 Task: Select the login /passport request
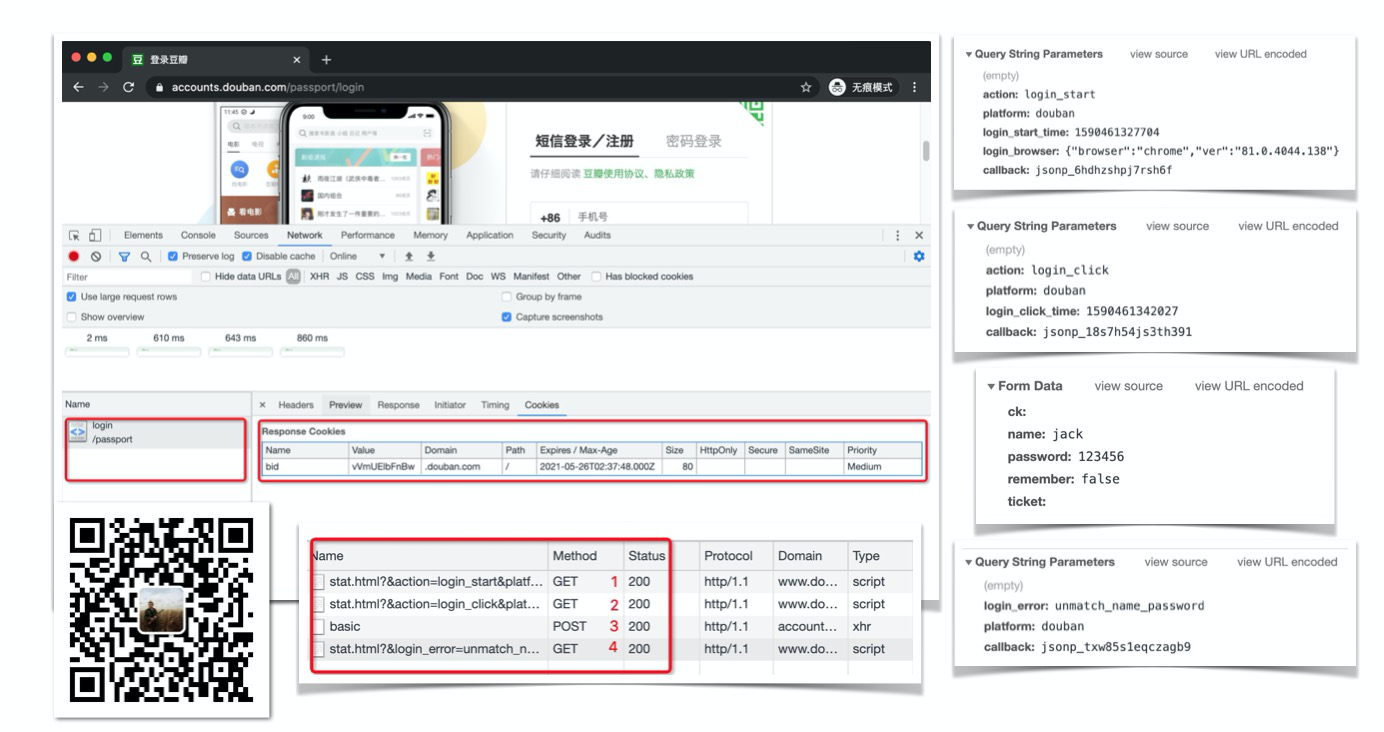coord(155,433)
